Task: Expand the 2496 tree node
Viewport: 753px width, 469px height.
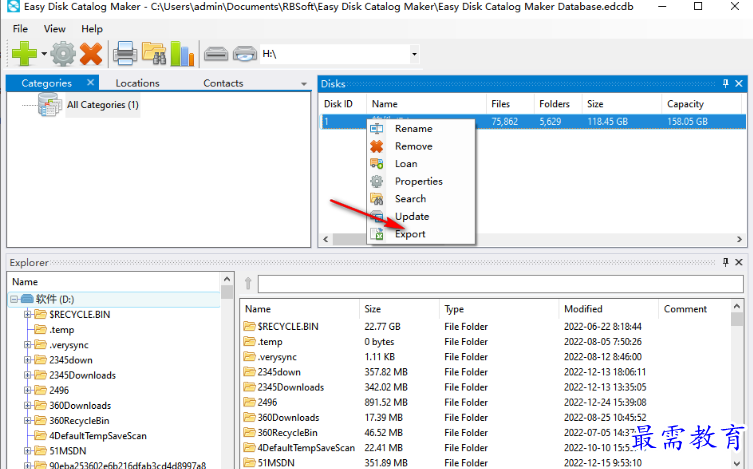Action: pyautogui.click(x=27, y=390)
